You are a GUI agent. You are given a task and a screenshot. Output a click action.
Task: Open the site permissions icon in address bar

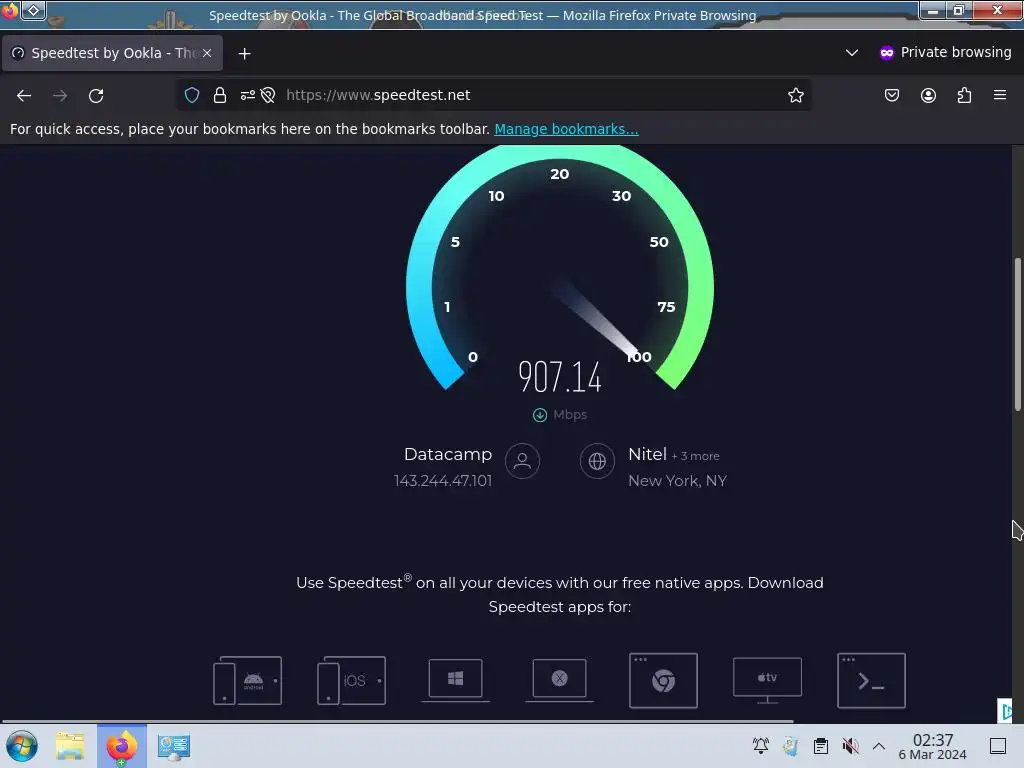[x=248, y=95]
